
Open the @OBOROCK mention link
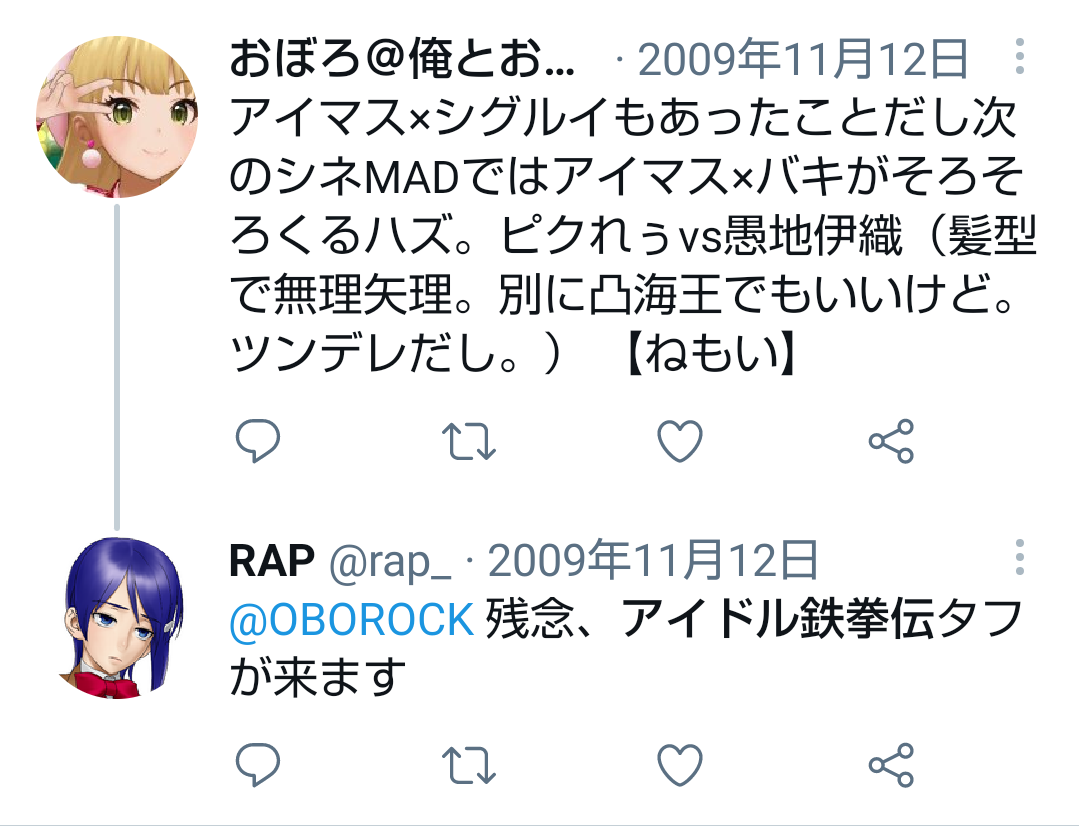[x=352, y=619]
